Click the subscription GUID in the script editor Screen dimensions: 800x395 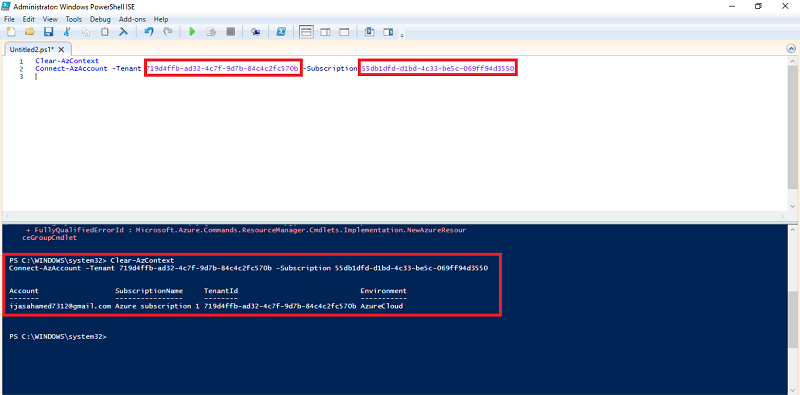438,68
